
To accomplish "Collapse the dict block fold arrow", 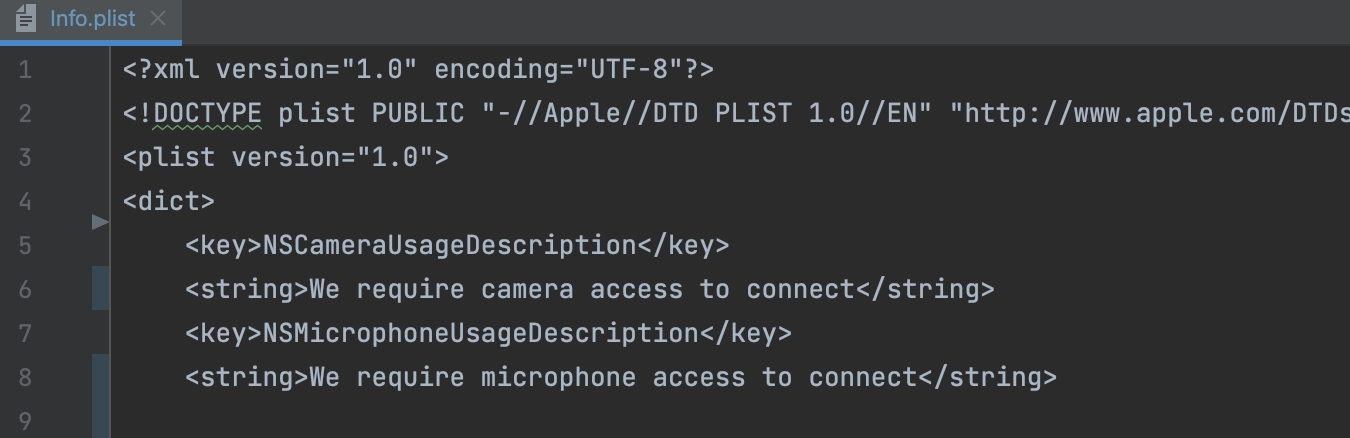I will tap(99, 221).
